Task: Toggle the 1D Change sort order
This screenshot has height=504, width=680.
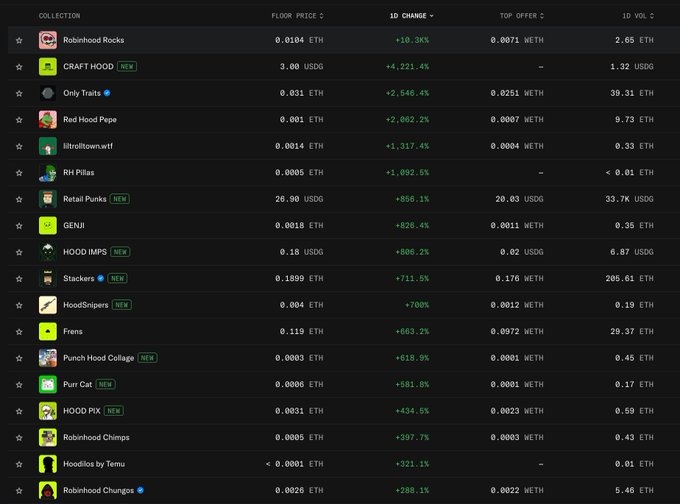Action: point(412,16)
